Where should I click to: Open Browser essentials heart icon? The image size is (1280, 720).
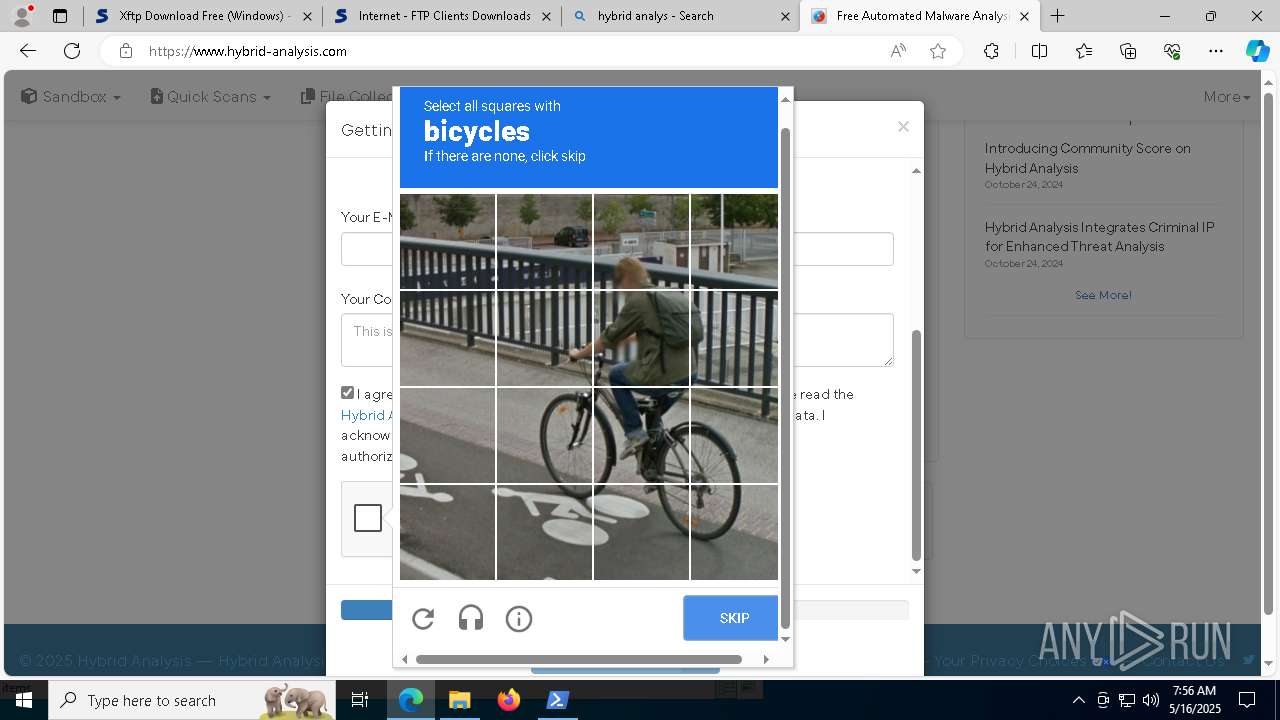1172,51
